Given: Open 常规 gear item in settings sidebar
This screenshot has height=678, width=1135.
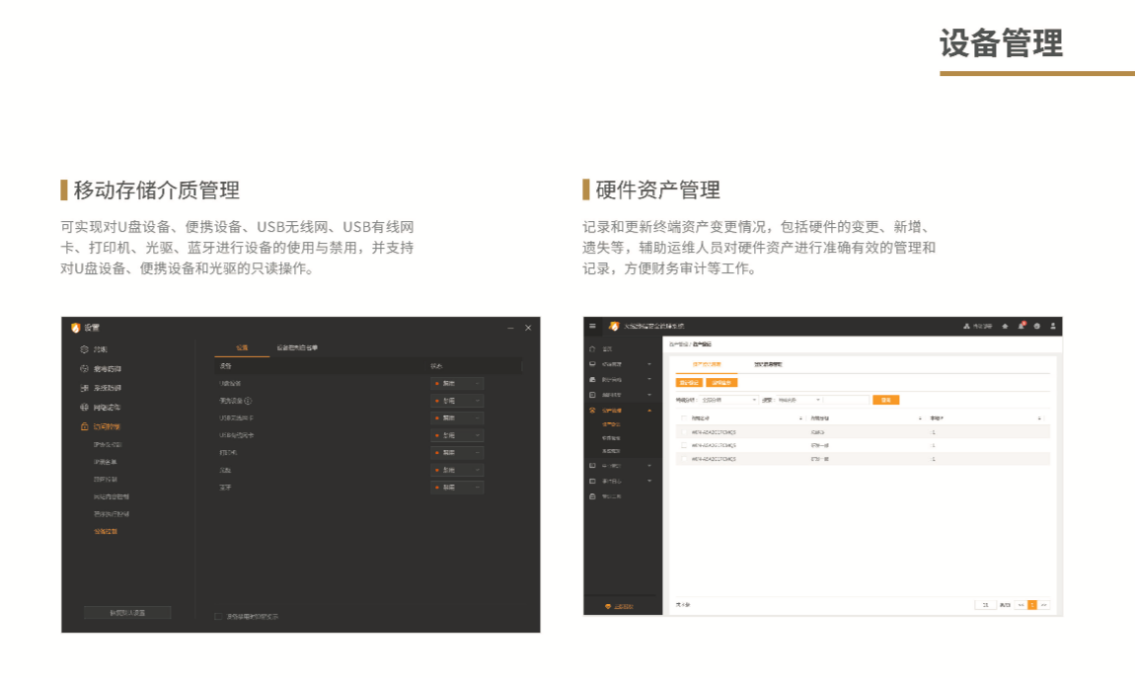Looking at the screenshot, I should [x=95, y=349].
